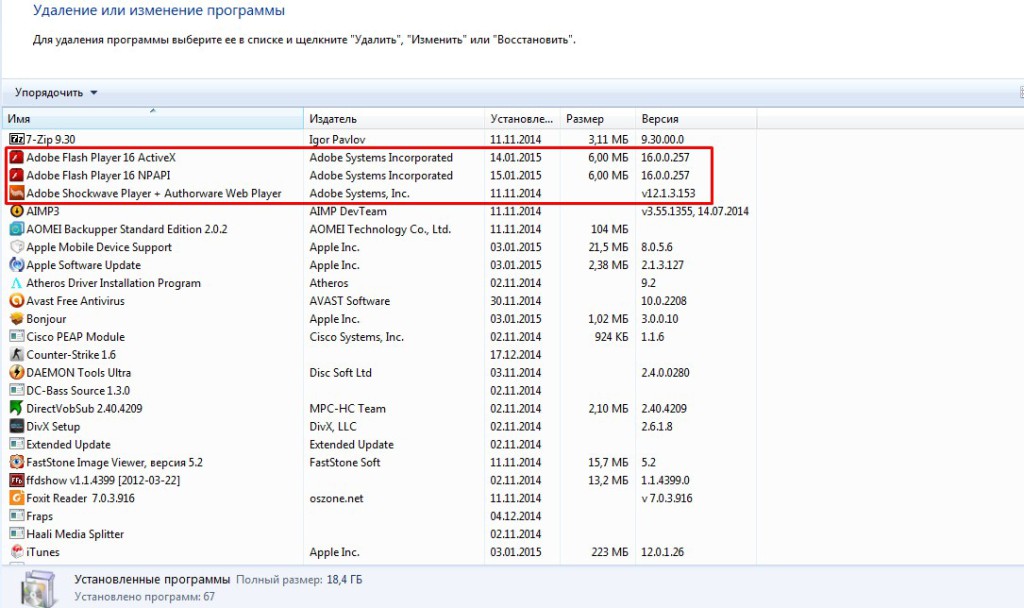
Task: Click the 7-Zip 9.30 program icon
Action: 16,139
